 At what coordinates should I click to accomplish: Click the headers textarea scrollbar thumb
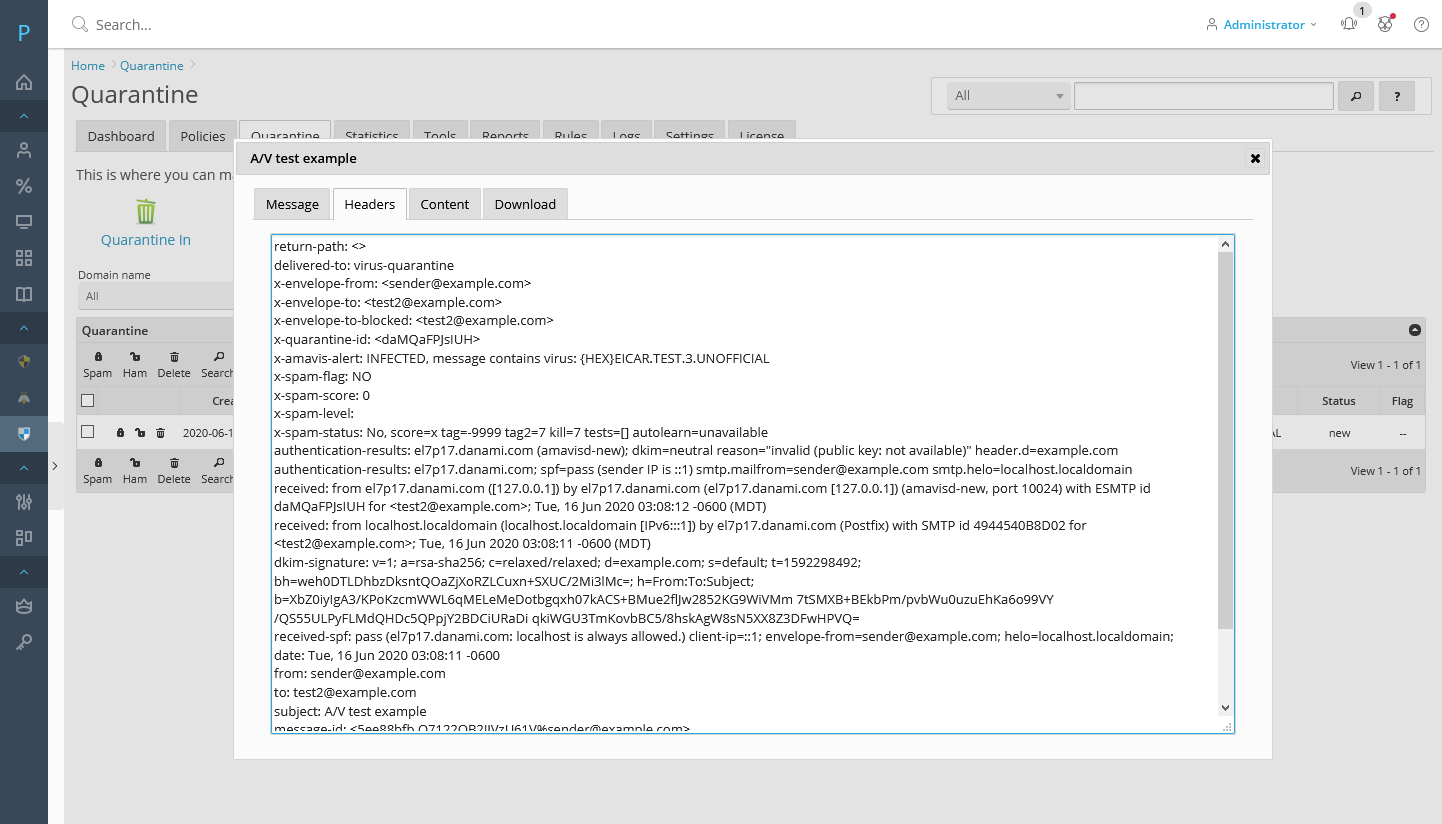point(1225,440)
